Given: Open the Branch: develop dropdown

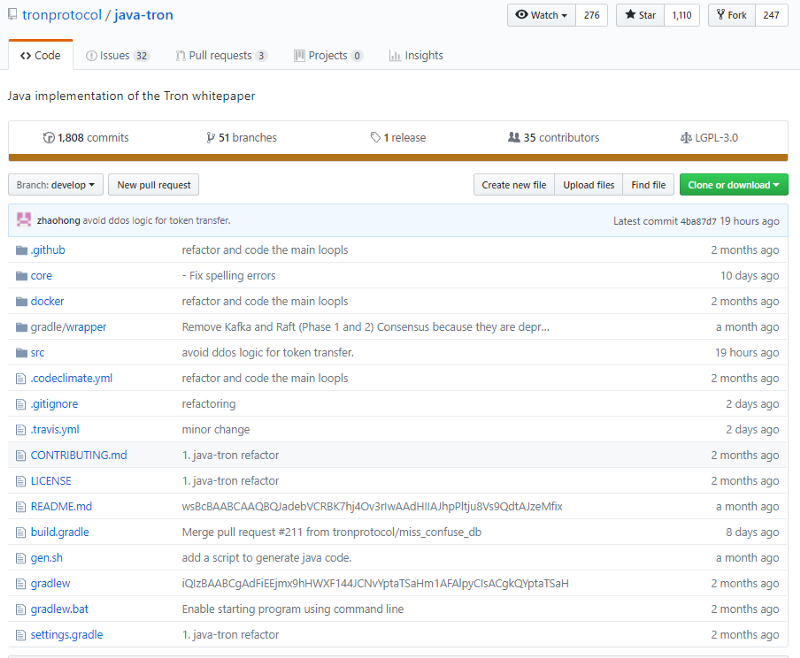Looking at the screenshot, I should (x=55, y=185).
